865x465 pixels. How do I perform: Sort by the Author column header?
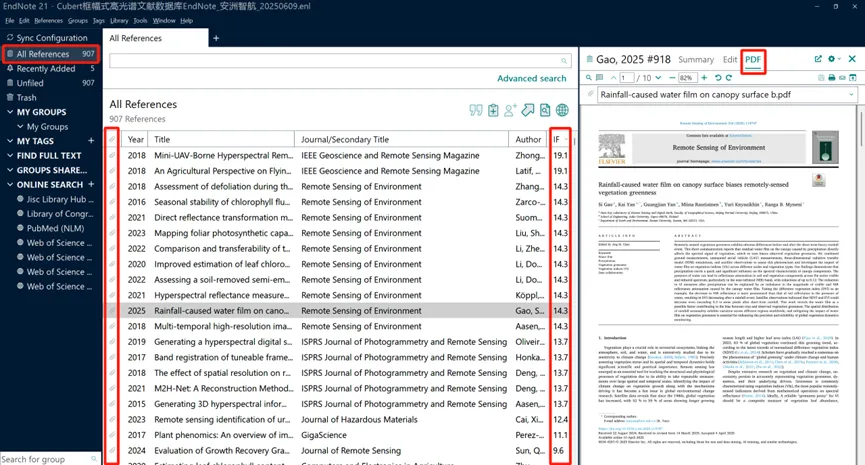click(x=528, y=140)
